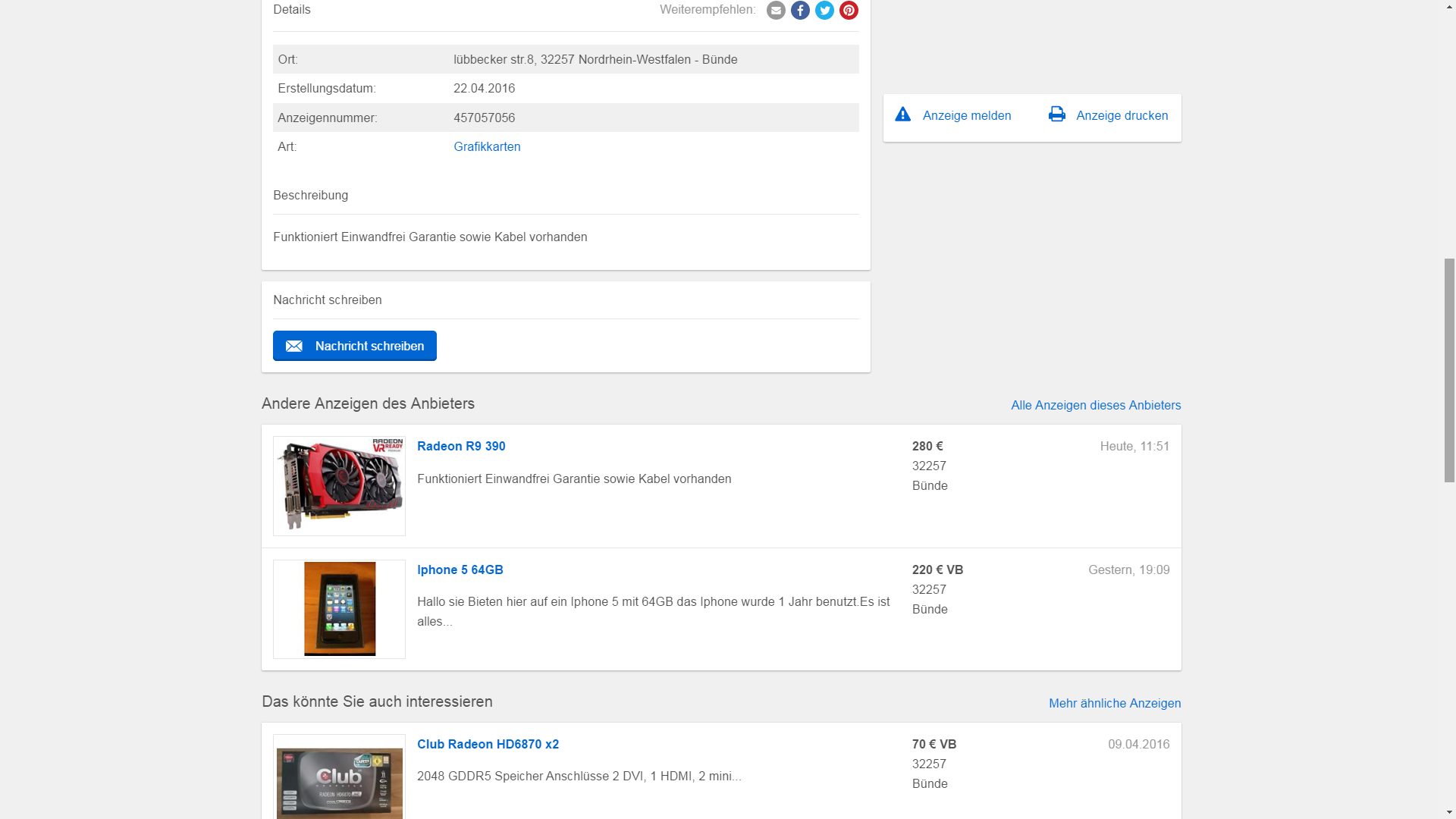Click the 09.04.2016 date text

tap(1138, 744)
